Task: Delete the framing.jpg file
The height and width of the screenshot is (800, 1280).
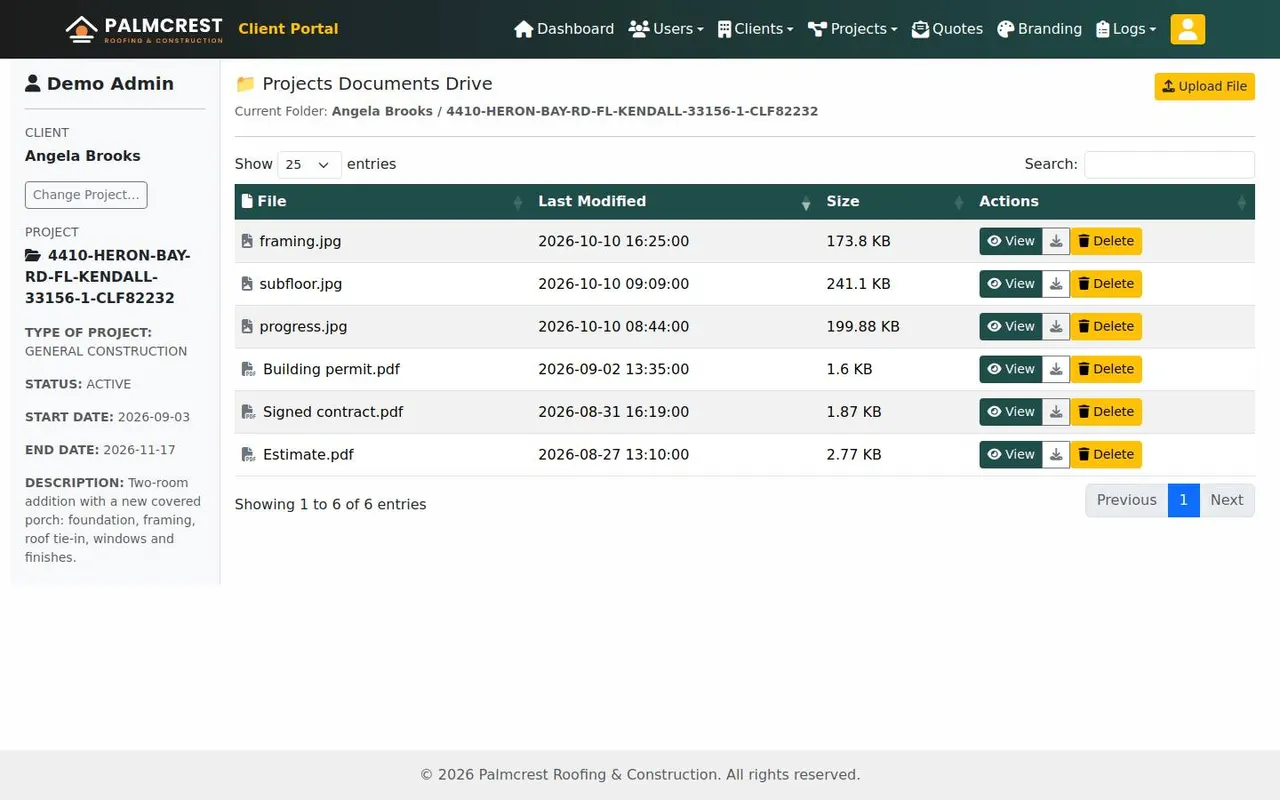Action: point(1106,241)
